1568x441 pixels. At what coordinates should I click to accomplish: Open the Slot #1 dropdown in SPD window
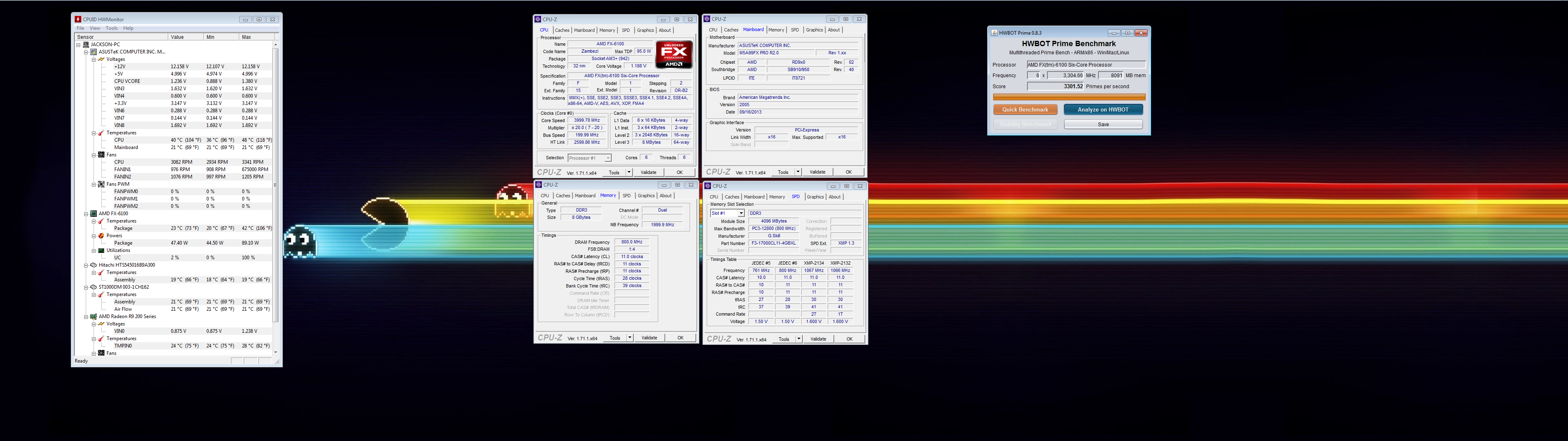pos(741,213)
